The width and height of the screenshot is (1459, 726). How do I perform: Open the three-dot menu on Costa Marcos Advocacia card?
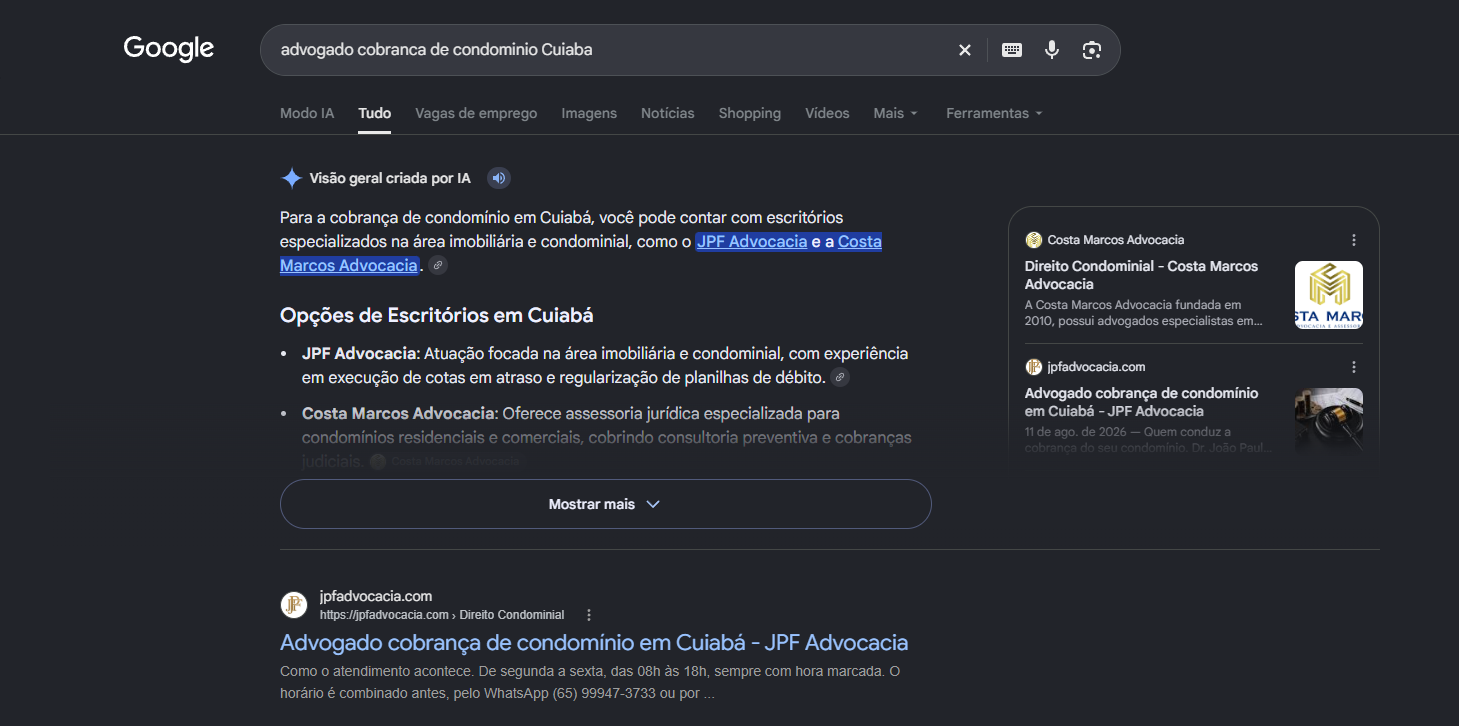coord(1354,240)
